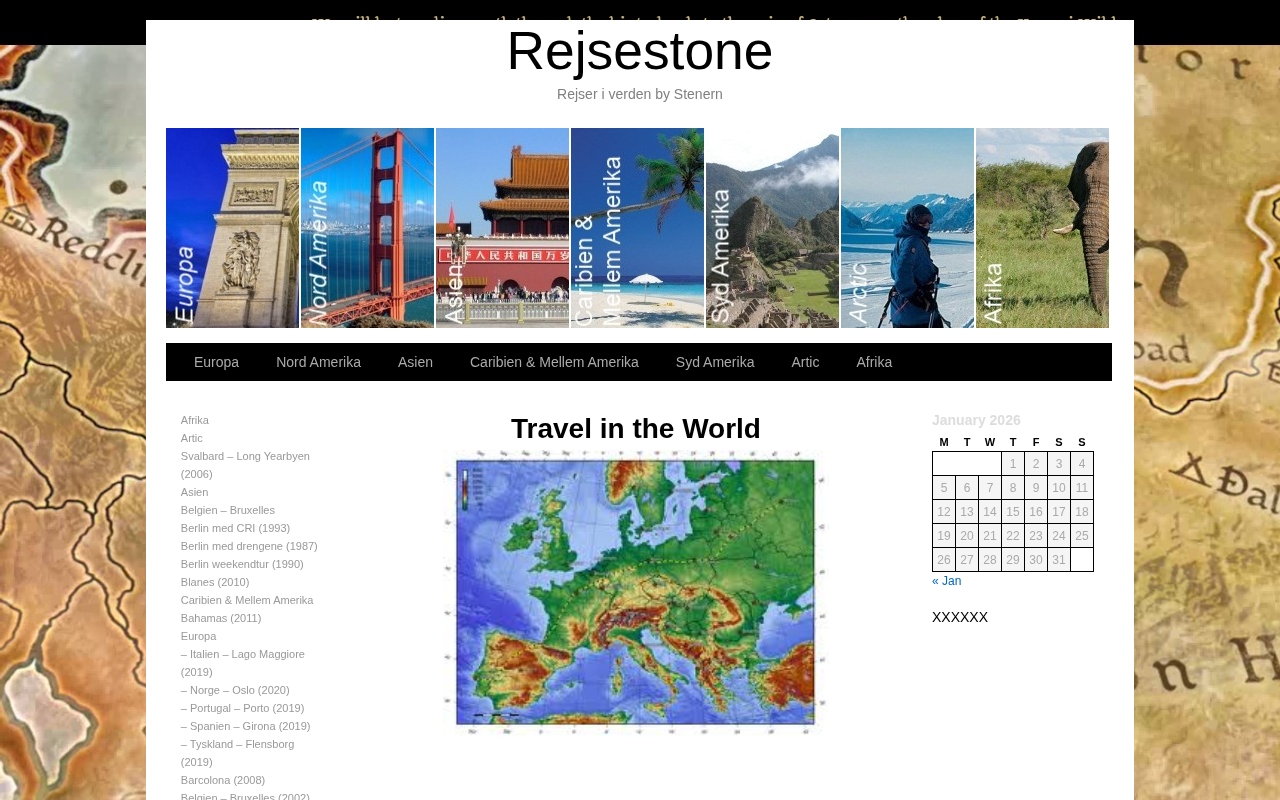Viewport: 1280px width, 800px height.
Task: Click calendar date 15
Action: (x=1013, y=512)
